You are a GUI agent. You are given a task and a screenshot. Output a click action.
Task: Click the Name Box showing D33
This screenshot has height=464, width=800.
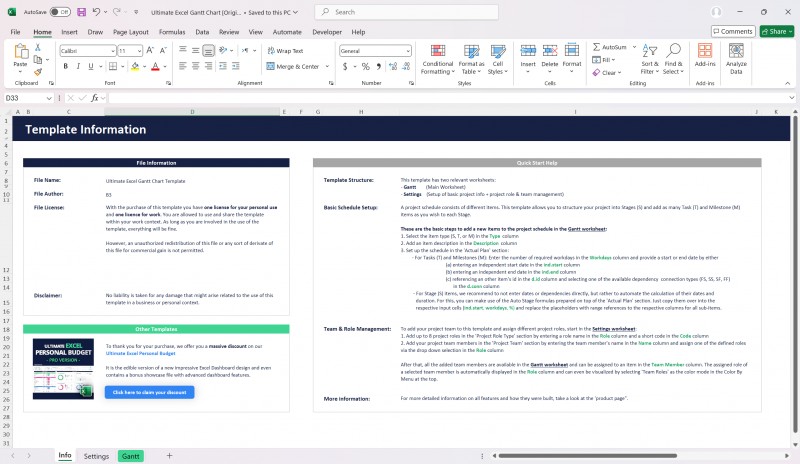tap(28, 98)
